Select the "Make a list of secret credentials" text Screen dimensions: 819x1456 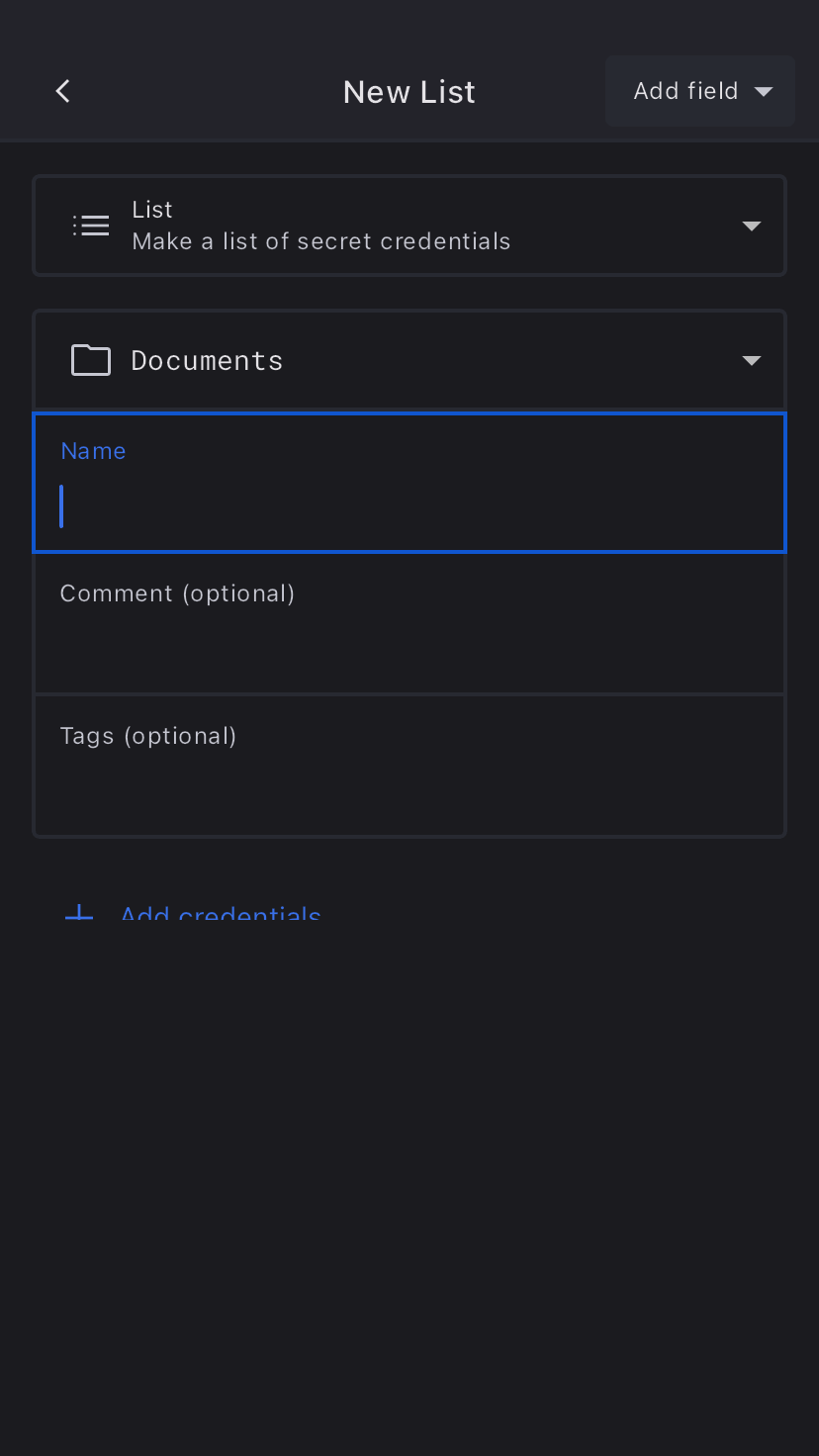tap(321, 241)
